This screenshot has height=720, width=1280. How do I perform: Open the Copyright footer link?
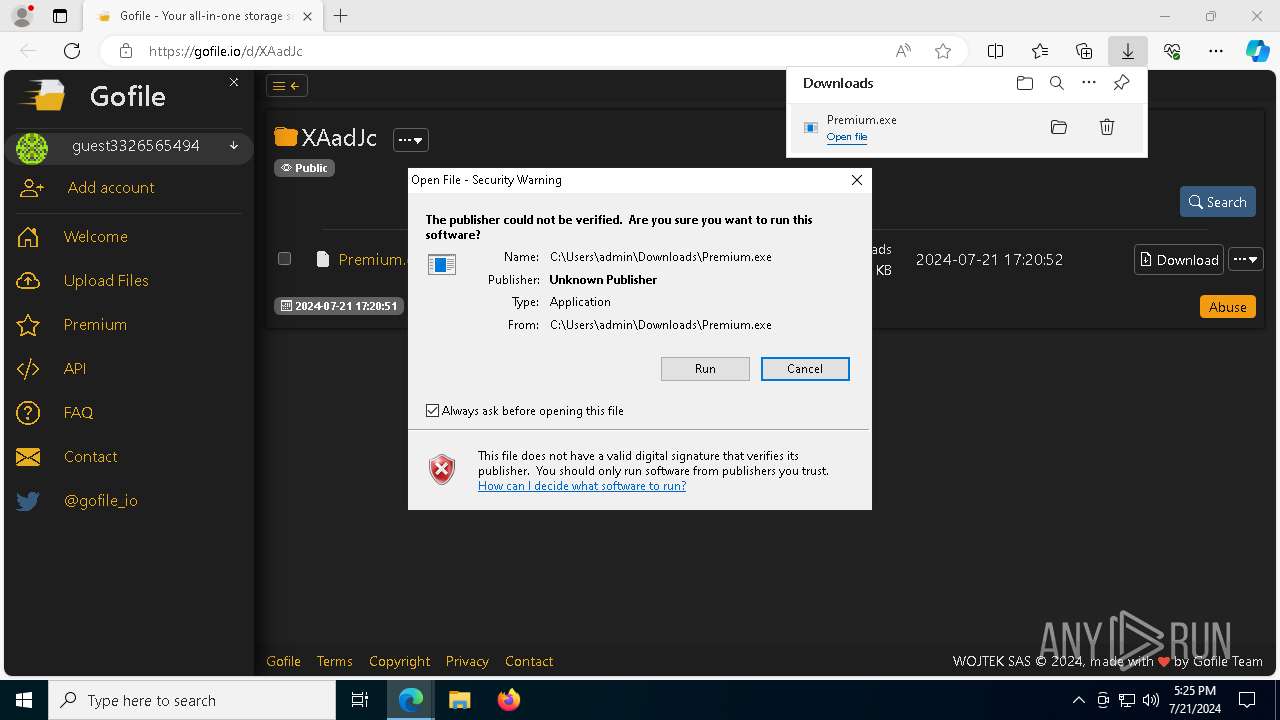[399, 661]
